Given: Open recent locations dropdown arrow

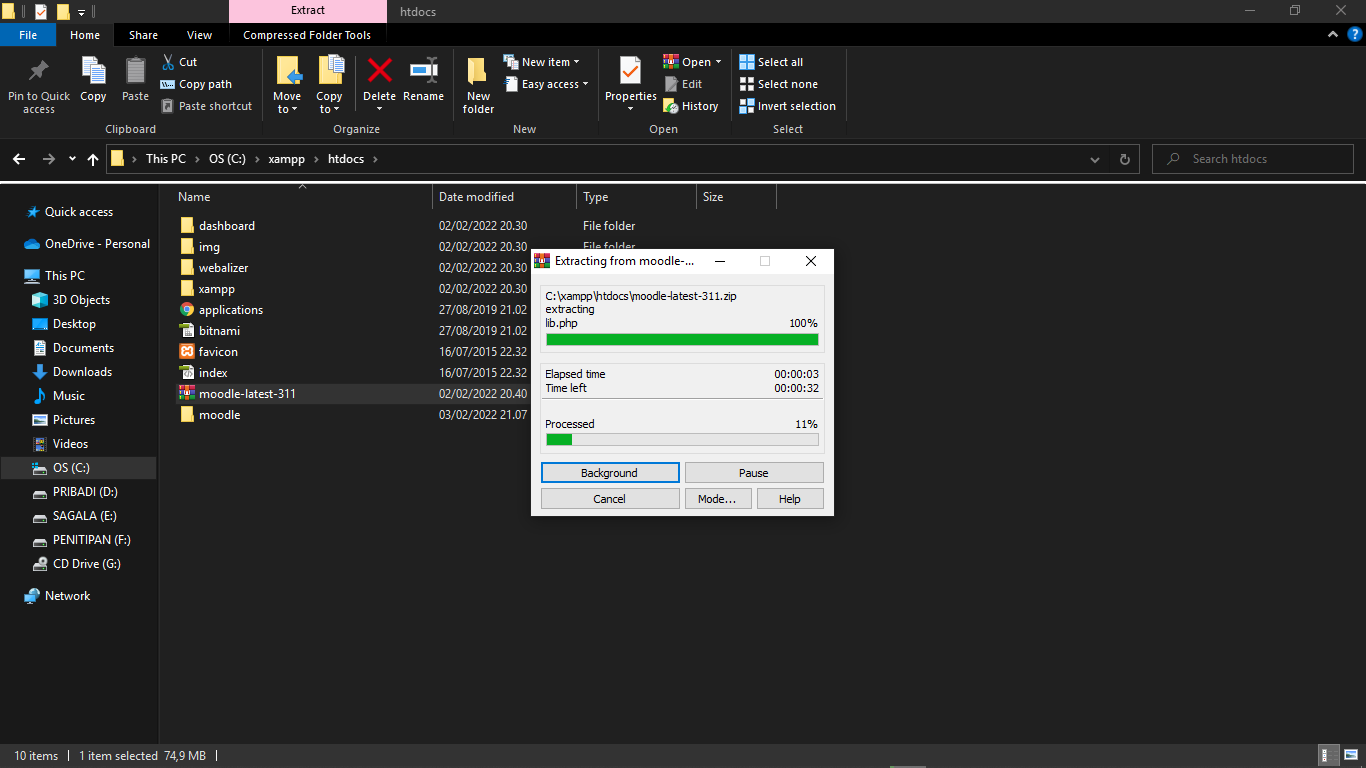Looking at the screenshot, I should click(72, 159).
